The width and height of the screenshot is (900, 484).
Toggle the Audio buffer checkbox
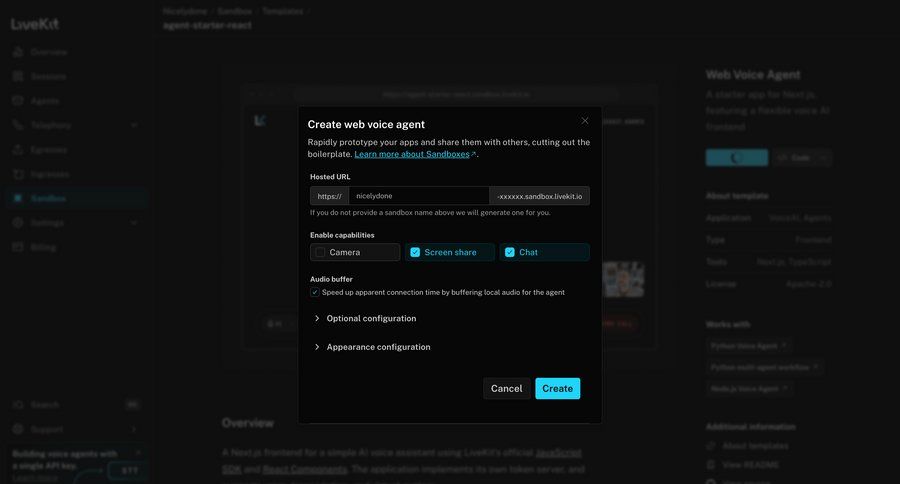(315, 292)
